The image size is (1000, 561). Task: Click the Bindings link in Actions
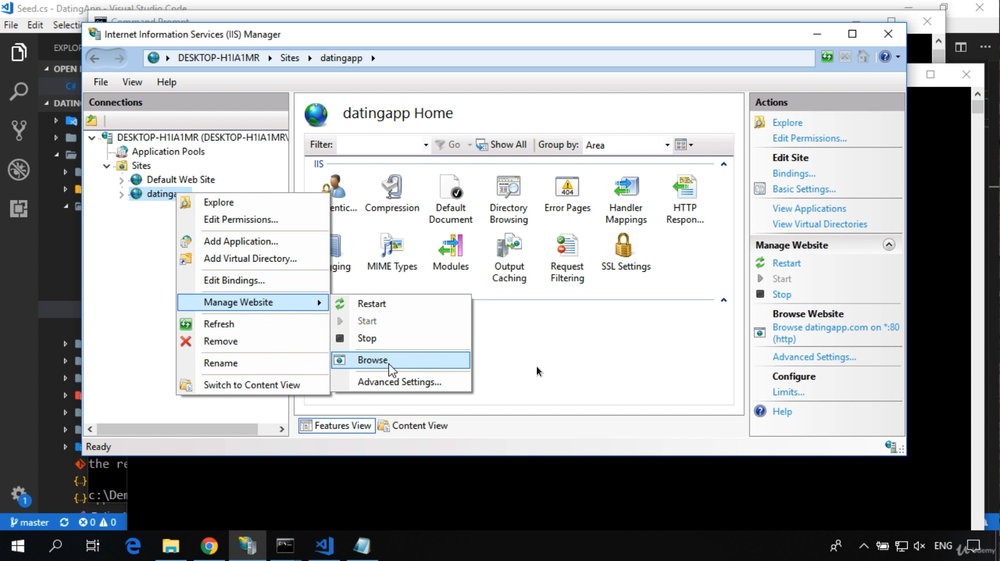click(793, 173)
